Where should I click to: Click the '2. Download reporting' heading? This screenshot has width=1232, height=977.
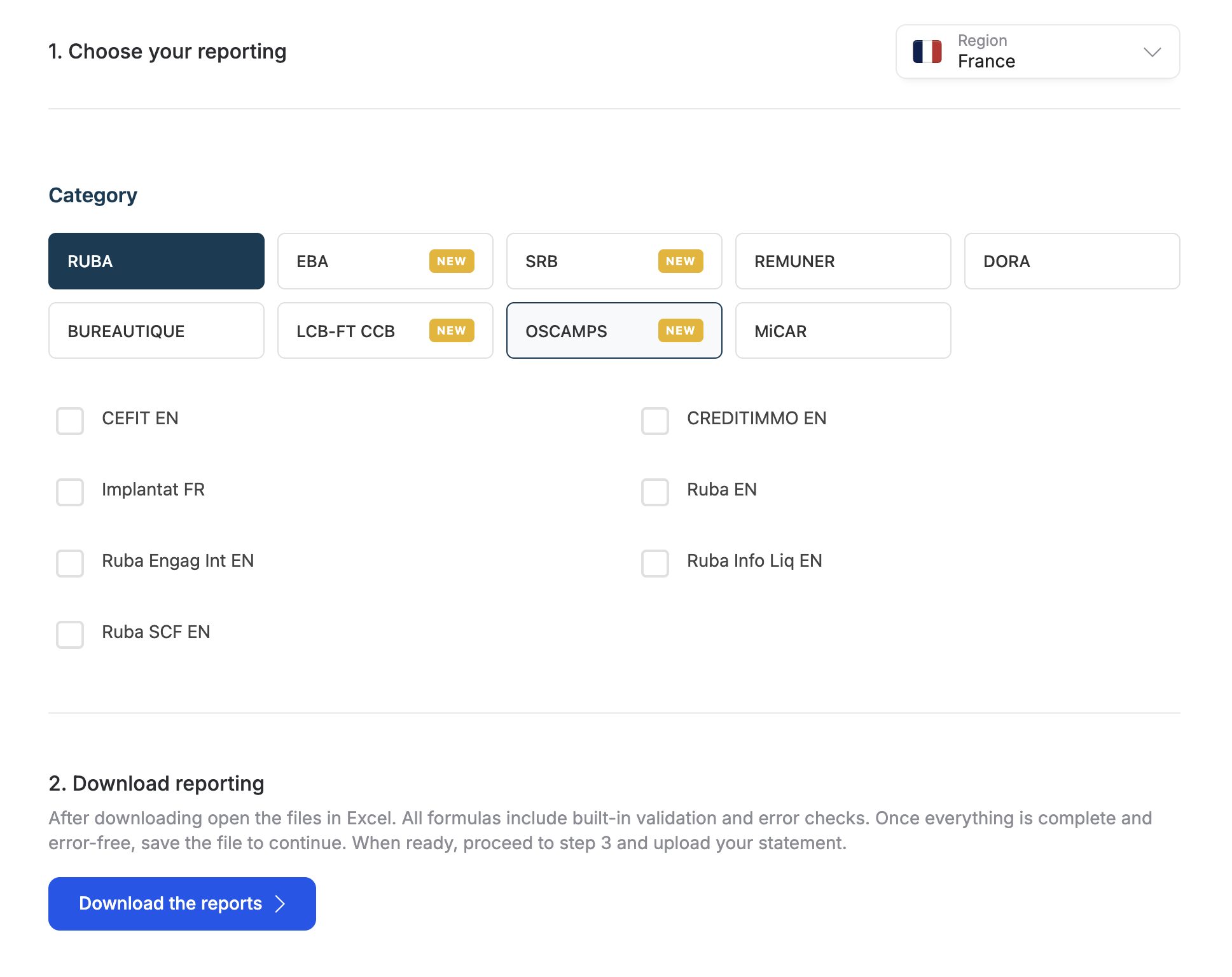pos(156,784)
